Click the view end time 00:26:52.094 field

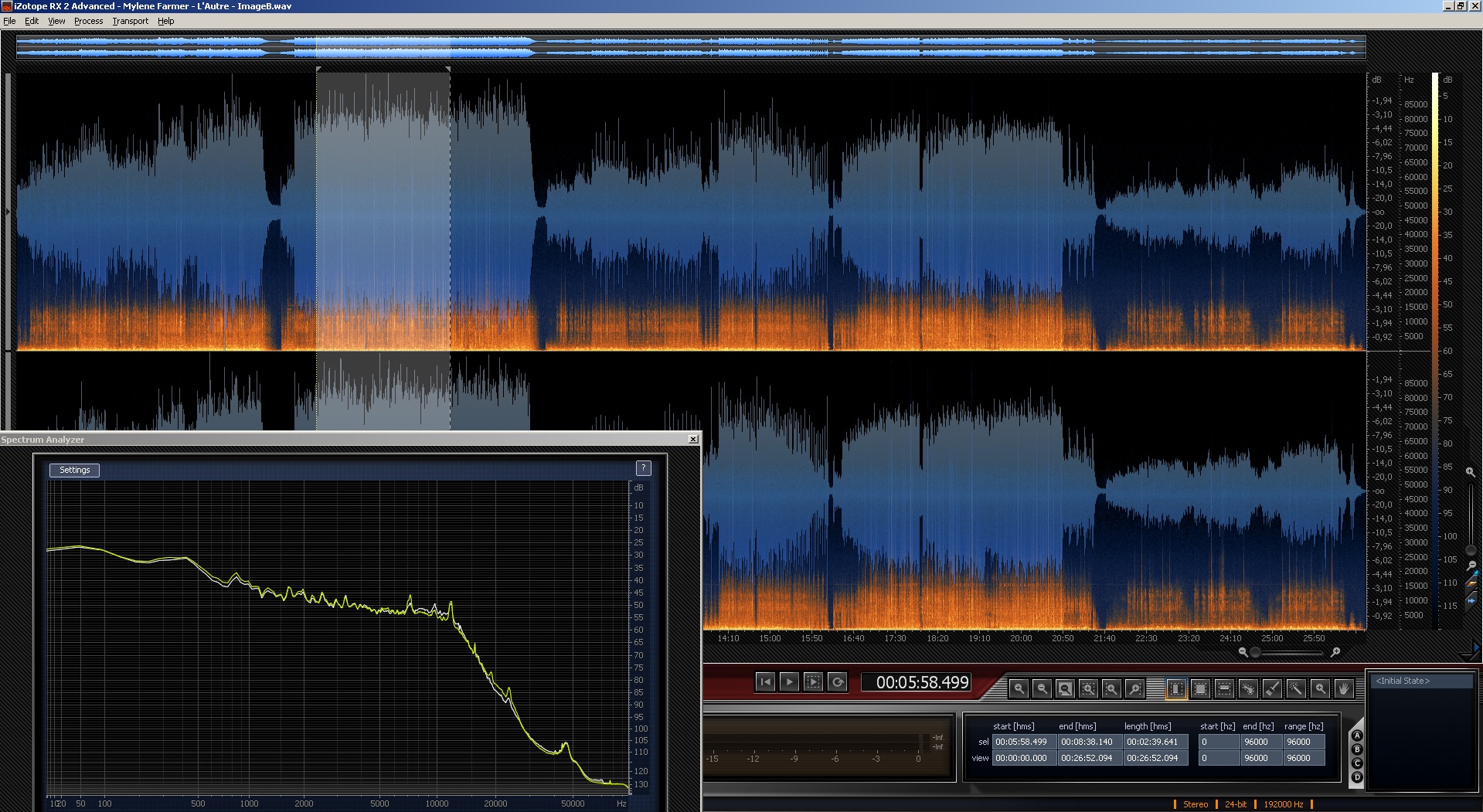pos(1089,758)
